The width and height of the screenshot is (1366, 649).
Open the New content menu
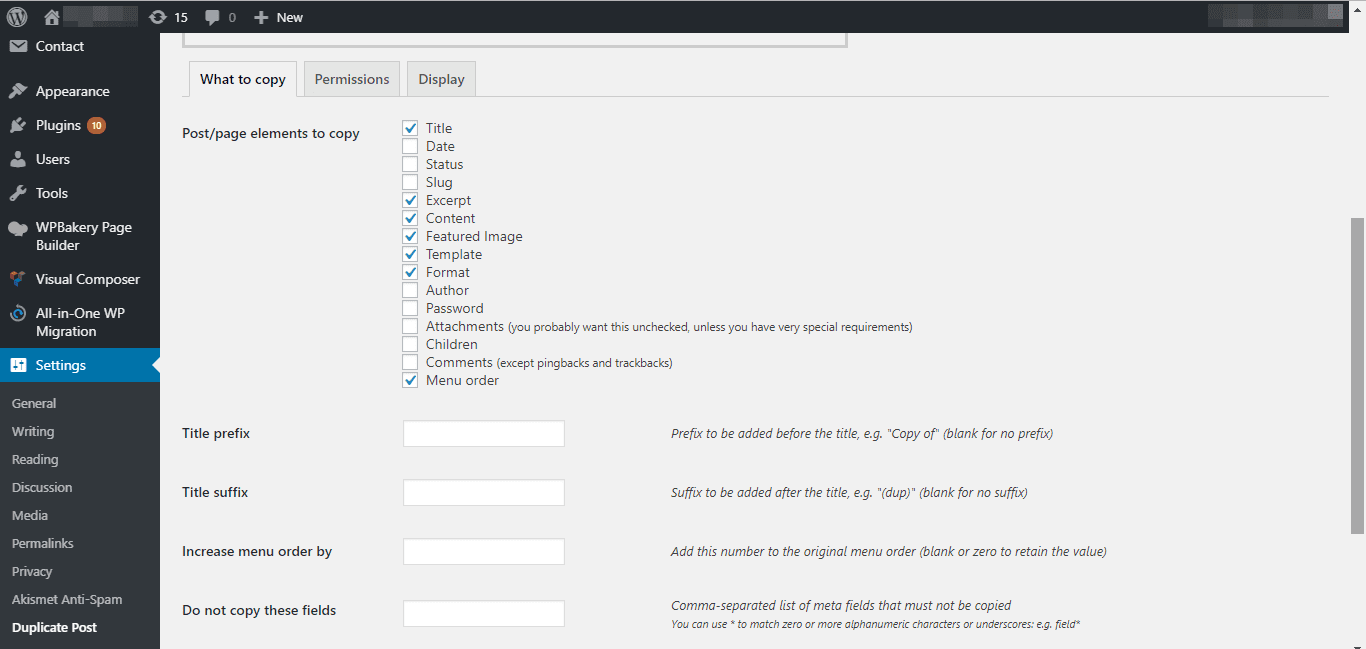click(x=278, y=17)
